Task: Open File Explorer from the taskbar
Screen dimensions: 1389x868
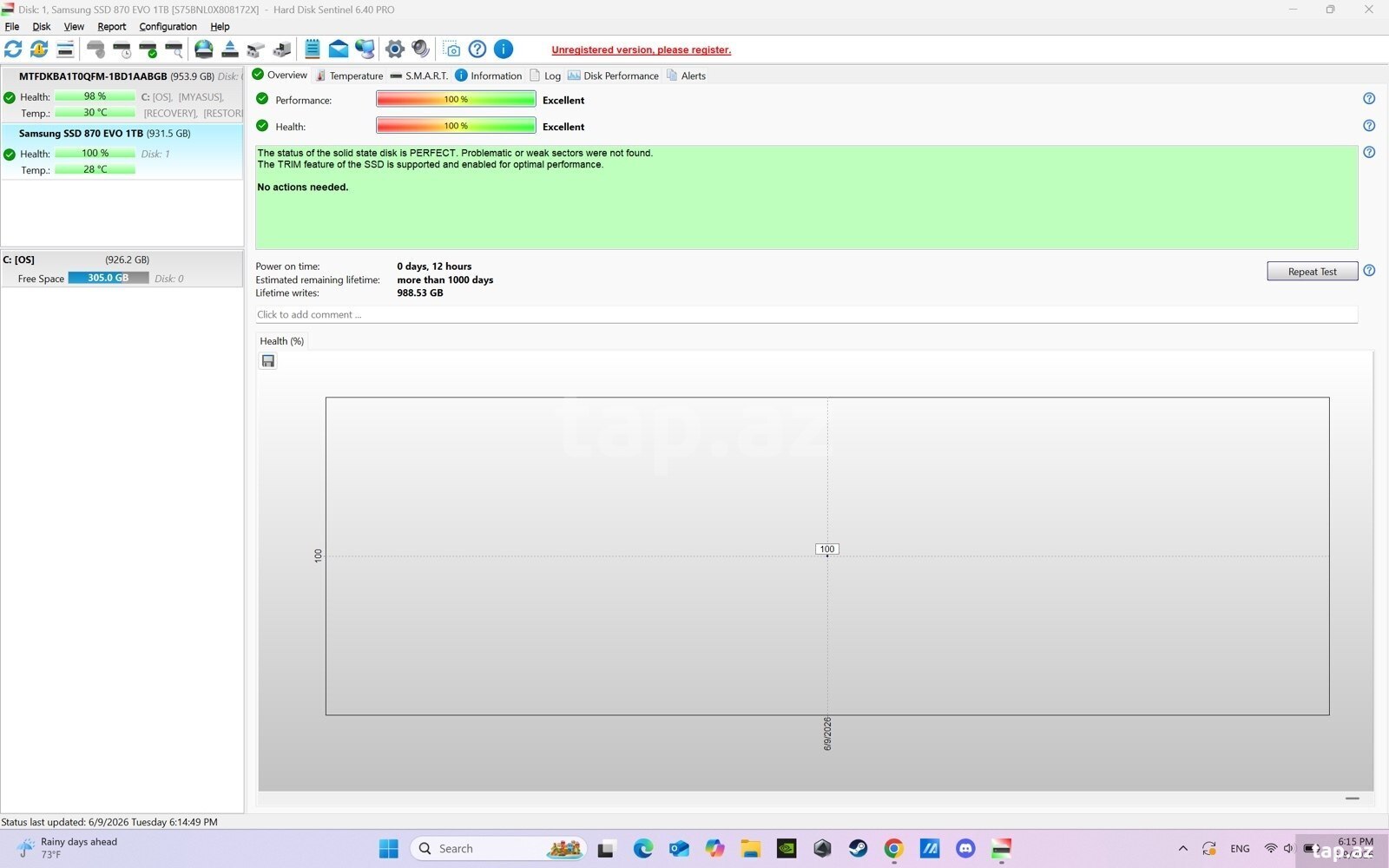Action: (x=750, y=848)
